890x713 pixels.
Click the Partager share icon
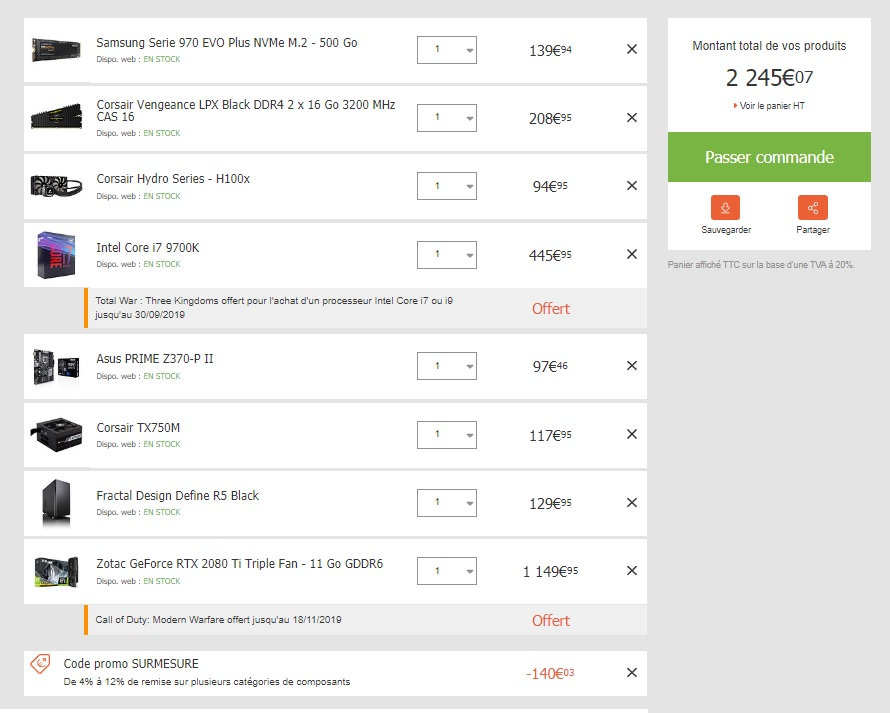point(812,208)
